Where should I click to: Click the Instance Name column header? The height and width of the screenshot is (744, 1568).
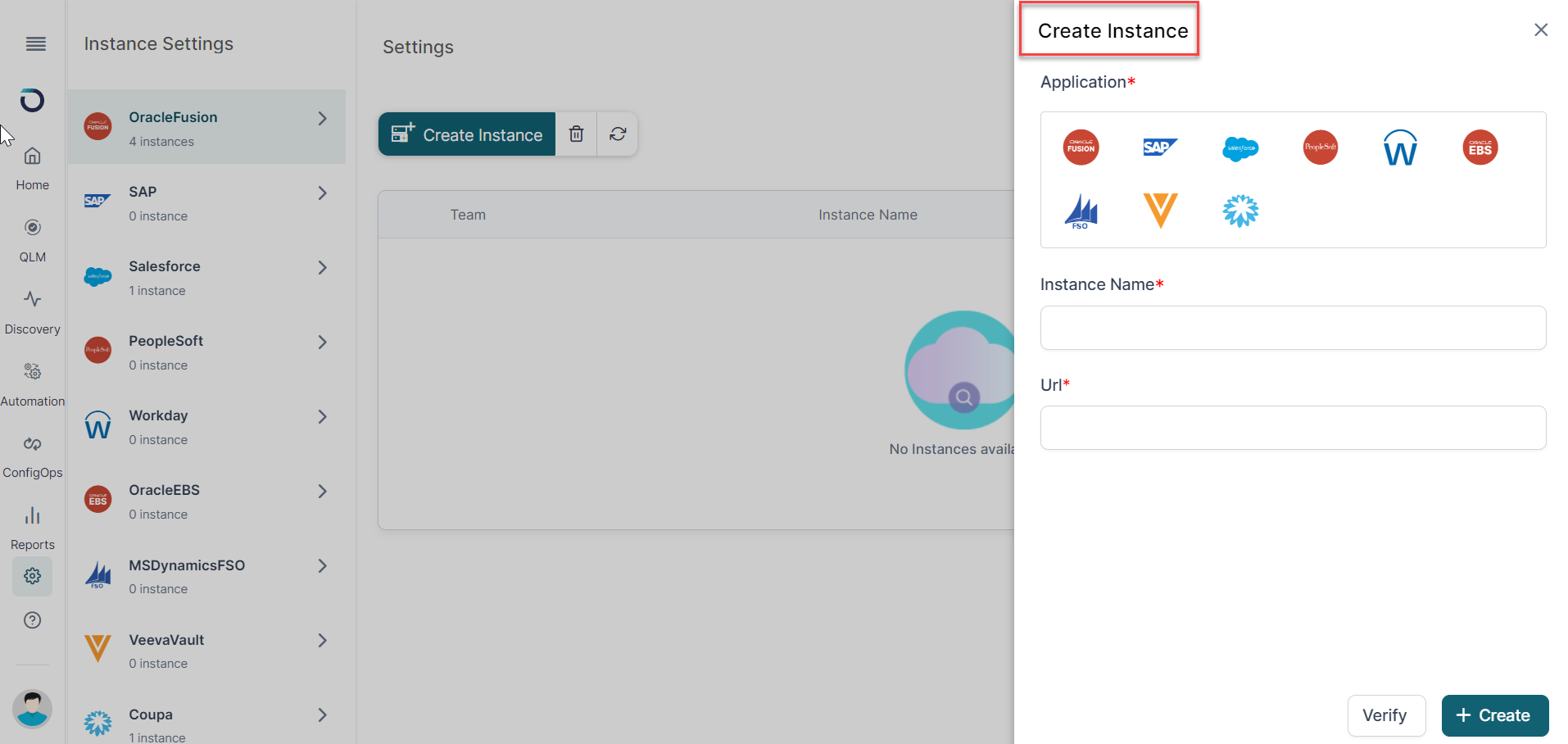(x=868, y=215)
